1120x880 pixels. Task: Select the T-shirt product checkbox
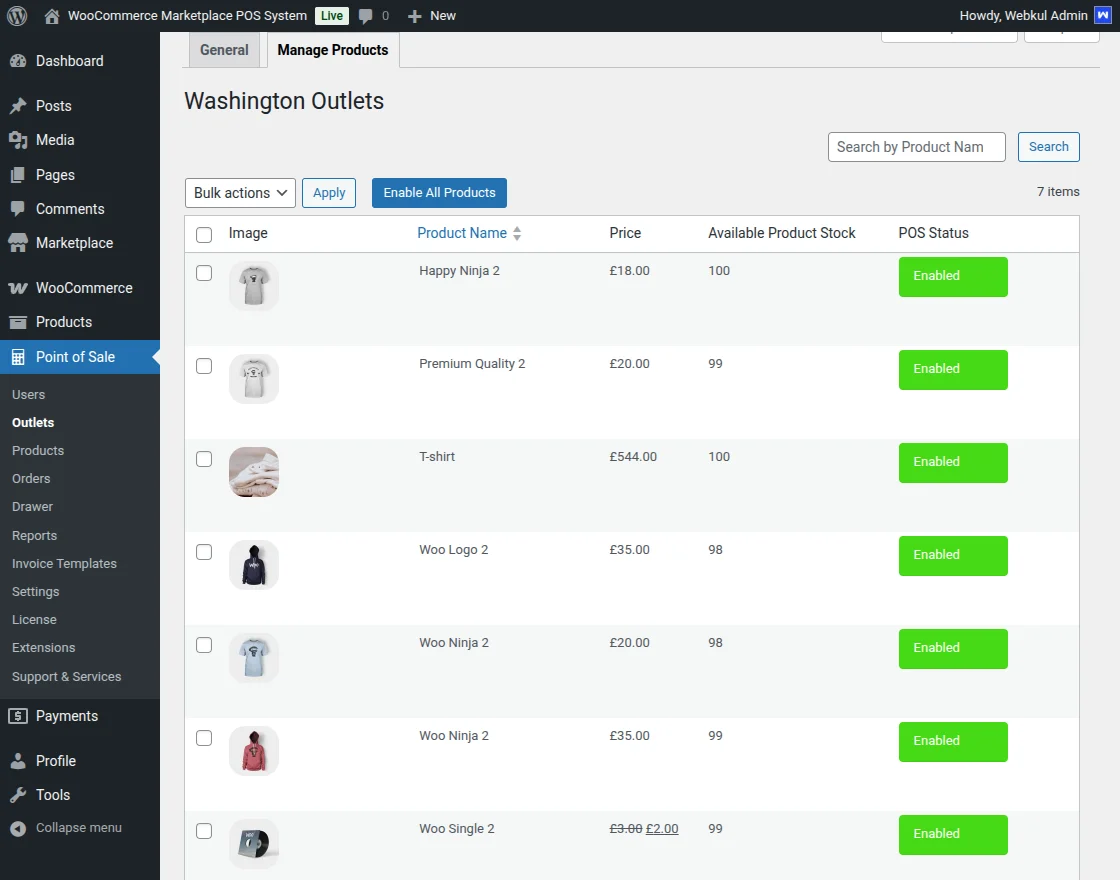pos(204,459)
